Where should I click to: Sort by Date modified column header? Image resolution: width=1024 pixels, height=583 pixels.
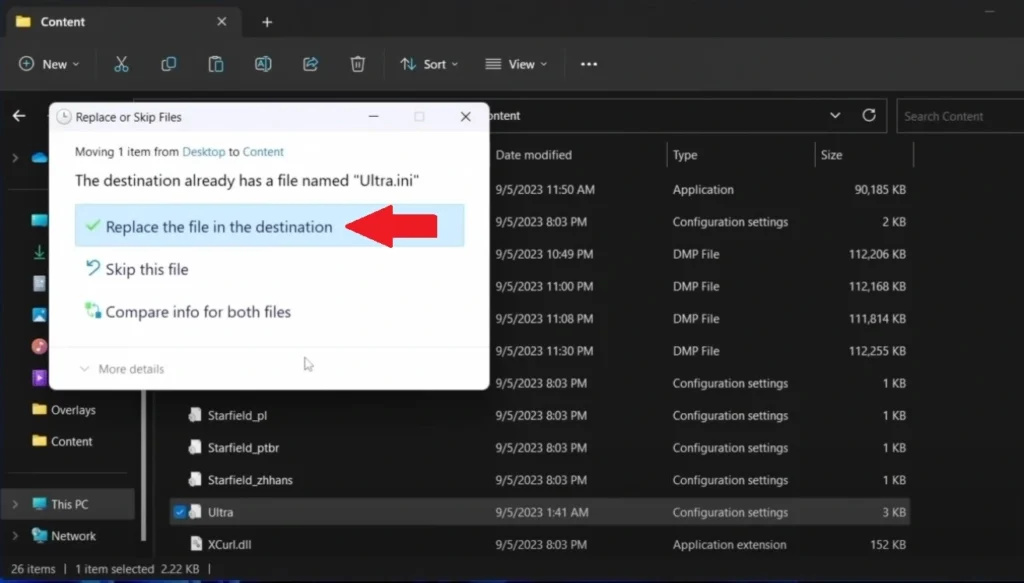pos(534,155)
